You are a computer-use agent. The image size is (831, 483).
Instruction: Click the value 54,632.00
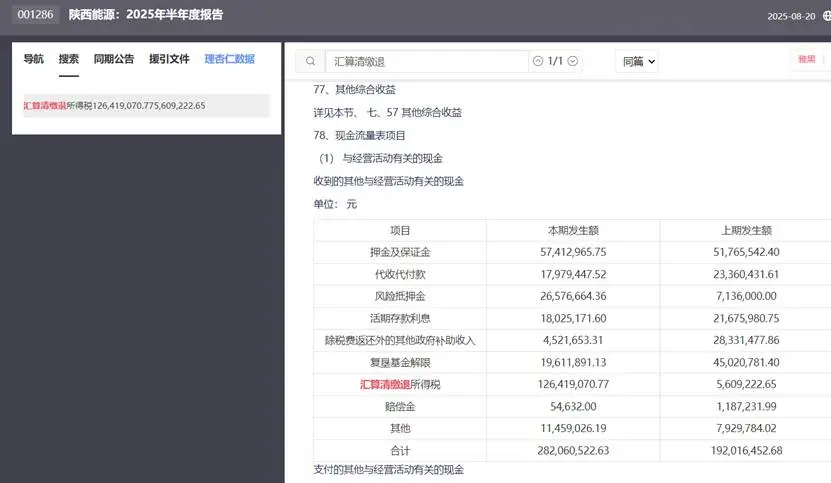coord(573,407)
